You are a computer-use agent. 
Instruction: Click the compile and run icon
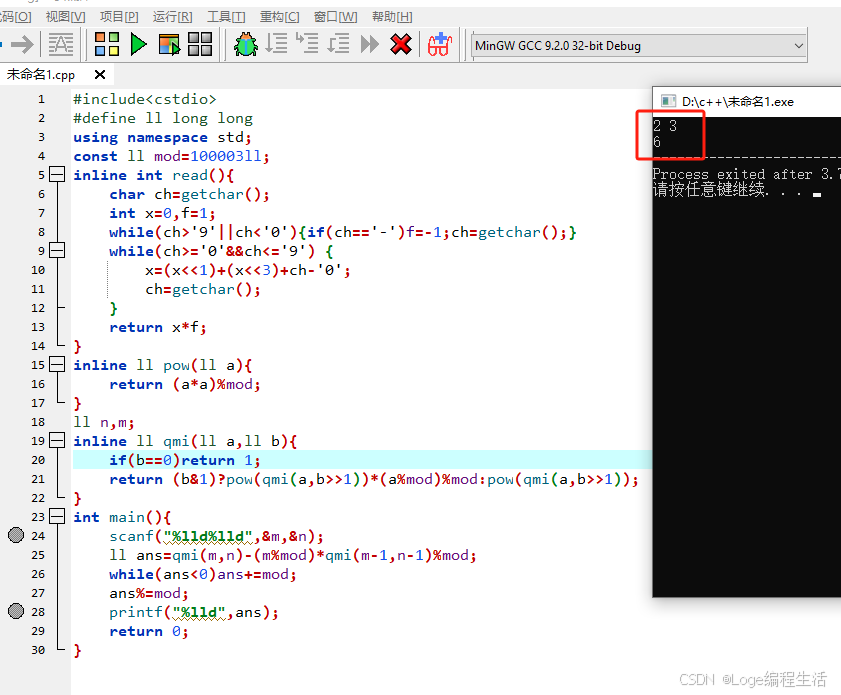coord(169,45)
